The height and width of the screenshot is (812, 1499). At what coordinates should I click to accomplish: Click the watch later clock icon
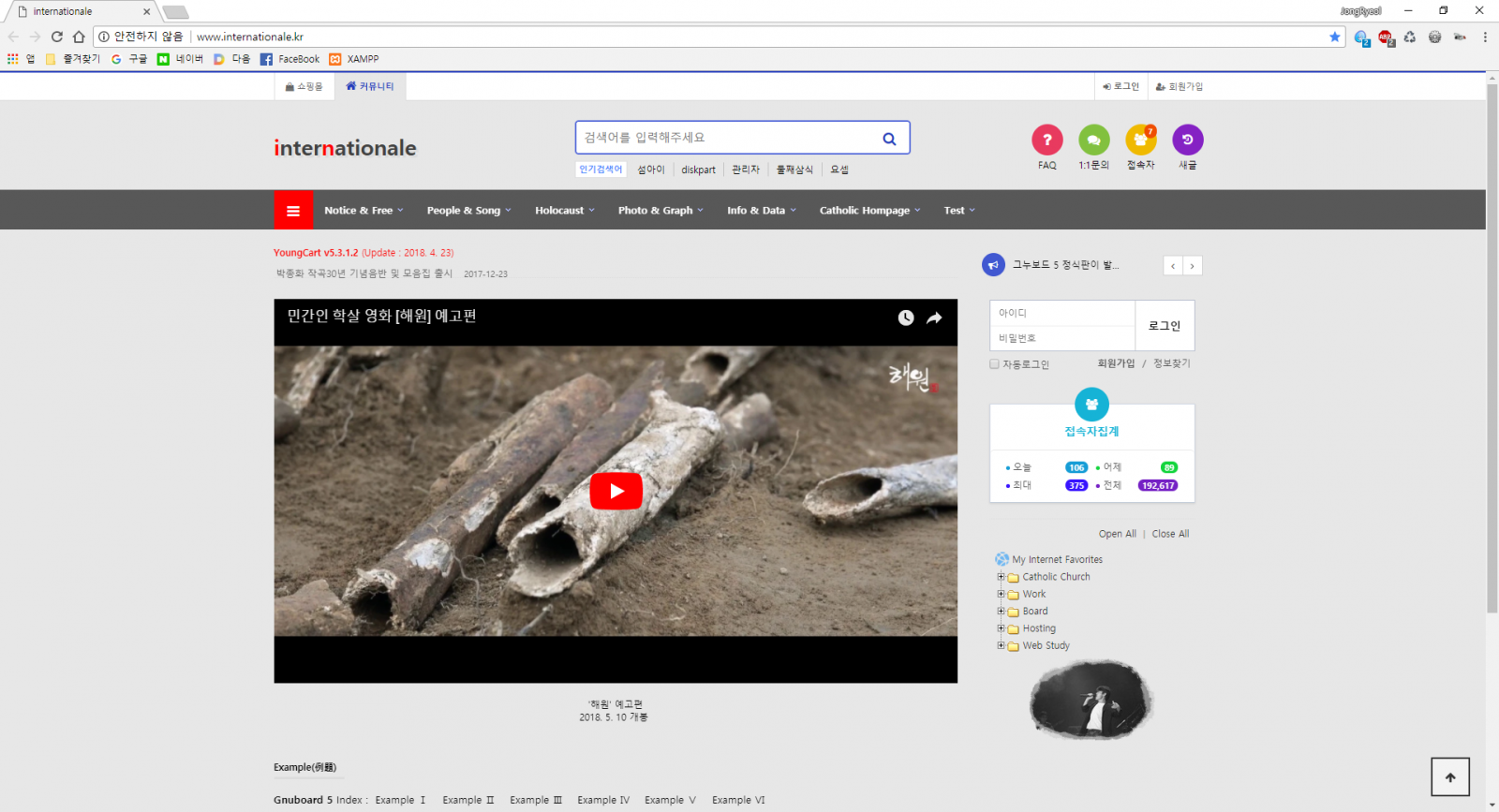906,318
